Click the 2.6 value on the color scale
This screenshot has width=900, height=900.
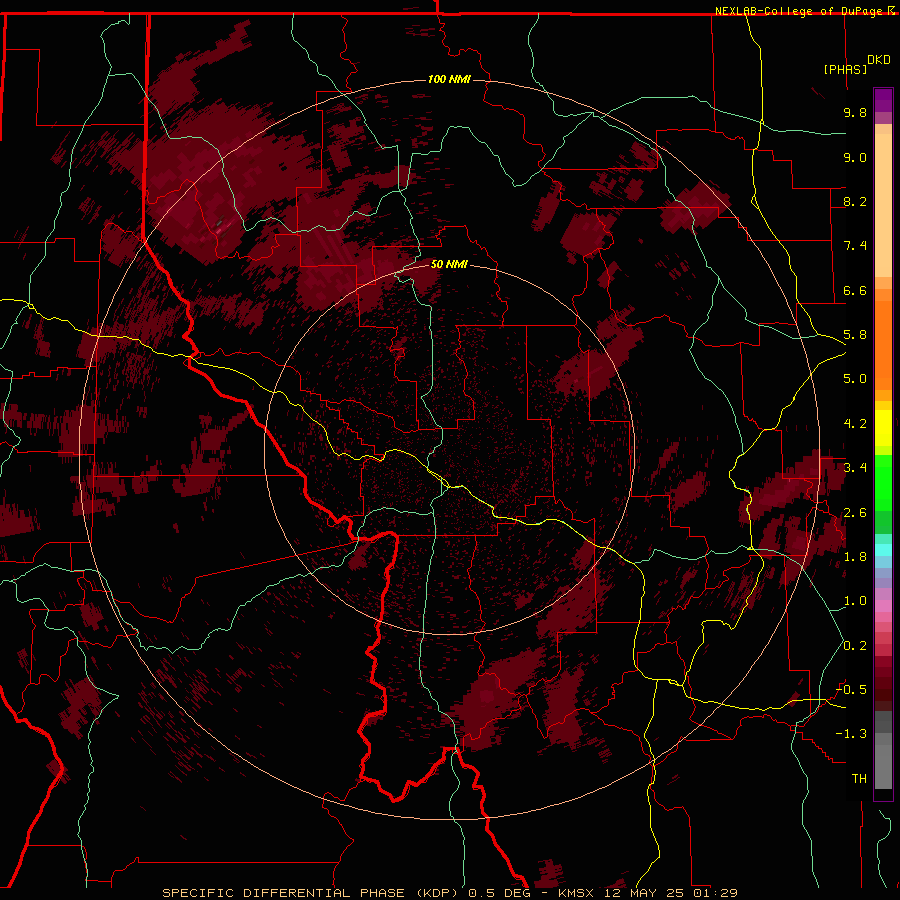pos(855,513)
